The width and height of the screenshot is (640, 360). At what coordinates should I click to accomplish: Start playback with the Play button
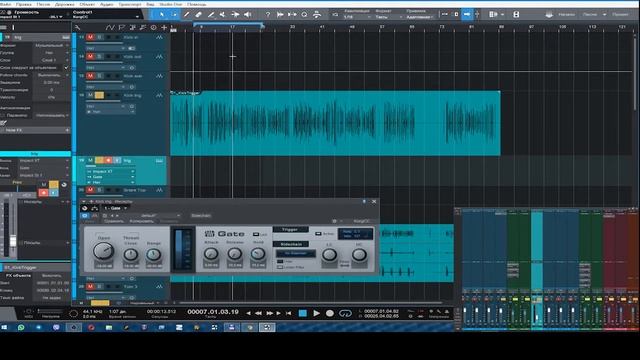pyautogui.click(x=316, y=313)
